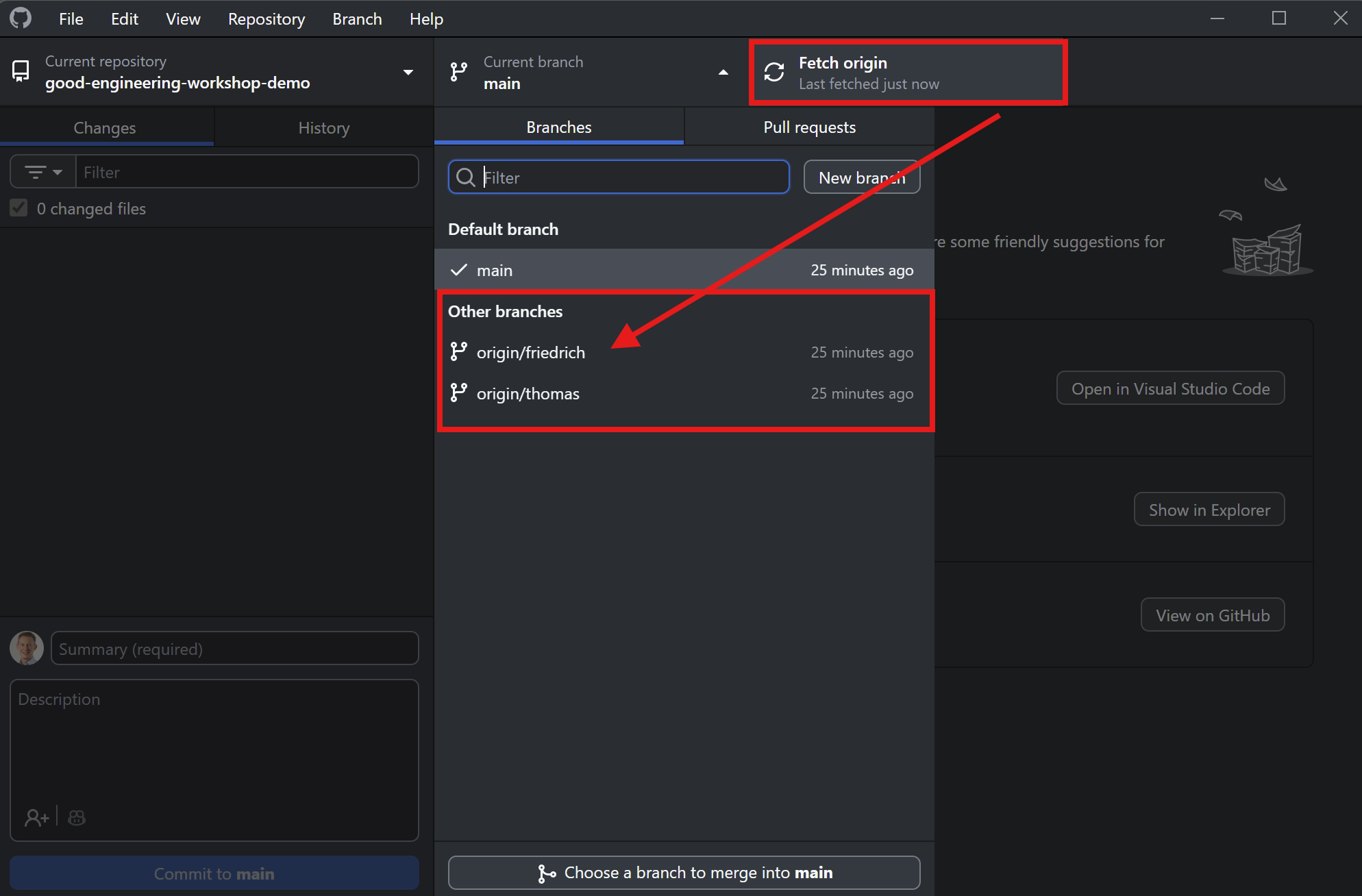Click the branch icon beside origin/thomas
Viewport: 1362px width, 896px height.
tap(458, 393)
